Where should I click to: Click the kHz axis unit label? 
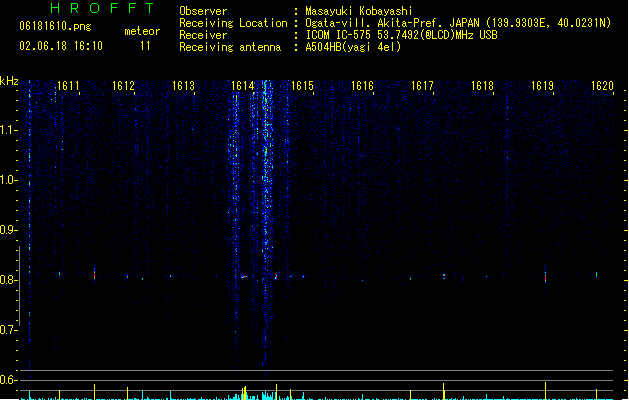(9, 81)
